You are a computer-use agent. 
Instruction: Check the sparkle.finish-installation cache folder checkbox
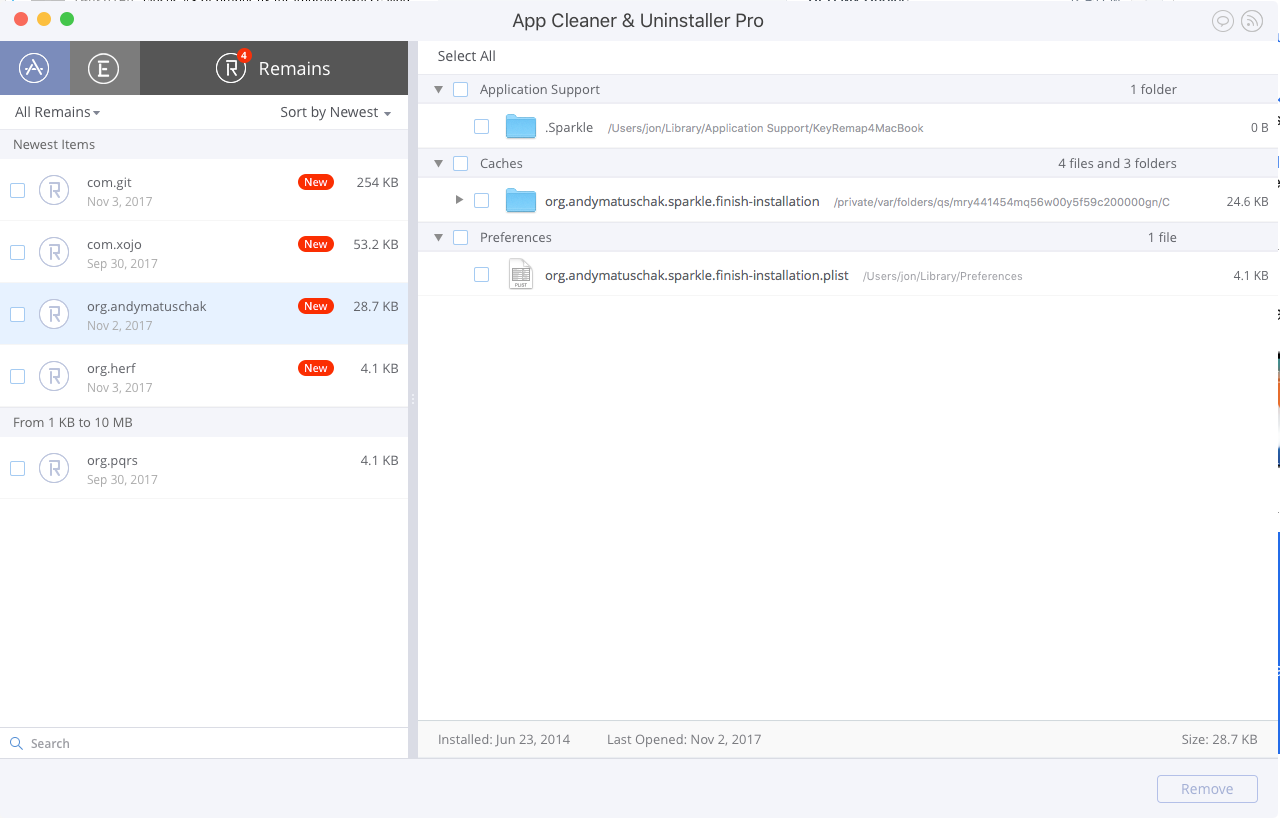[481, 201]
